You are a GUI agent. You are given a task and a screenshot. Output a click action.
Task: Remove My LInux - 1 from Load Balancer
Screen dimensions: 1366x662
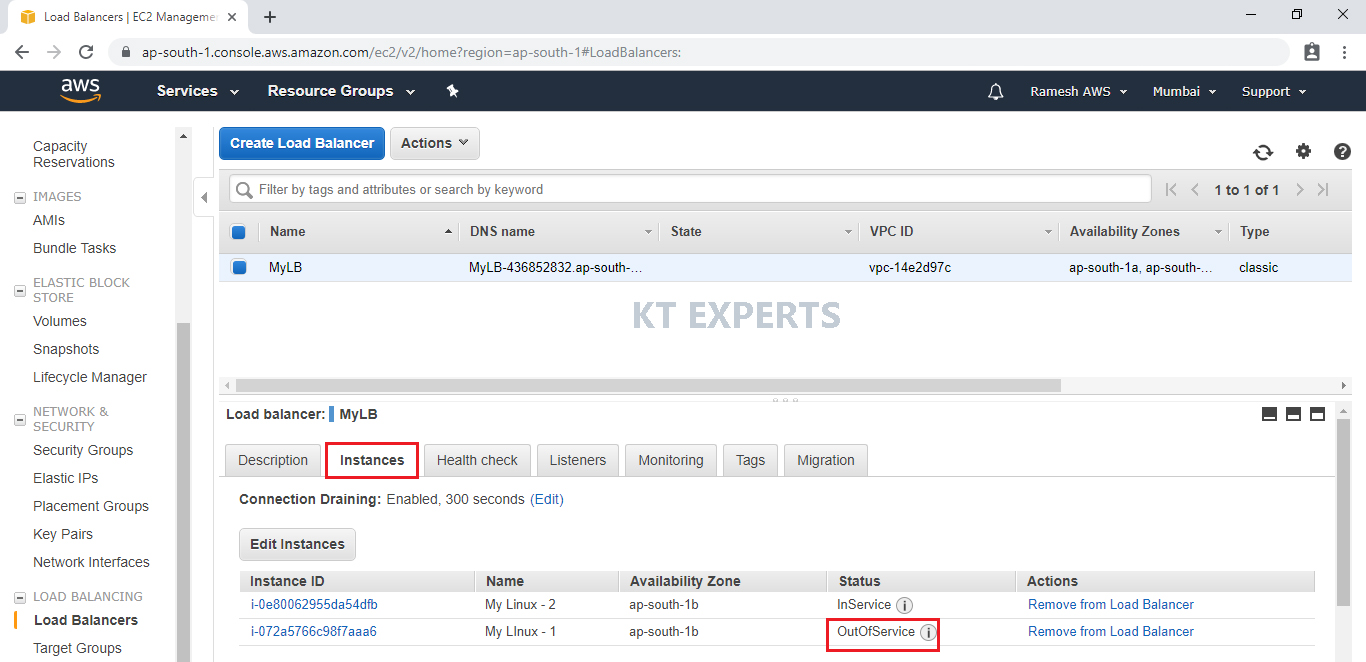click(1111, 632)
